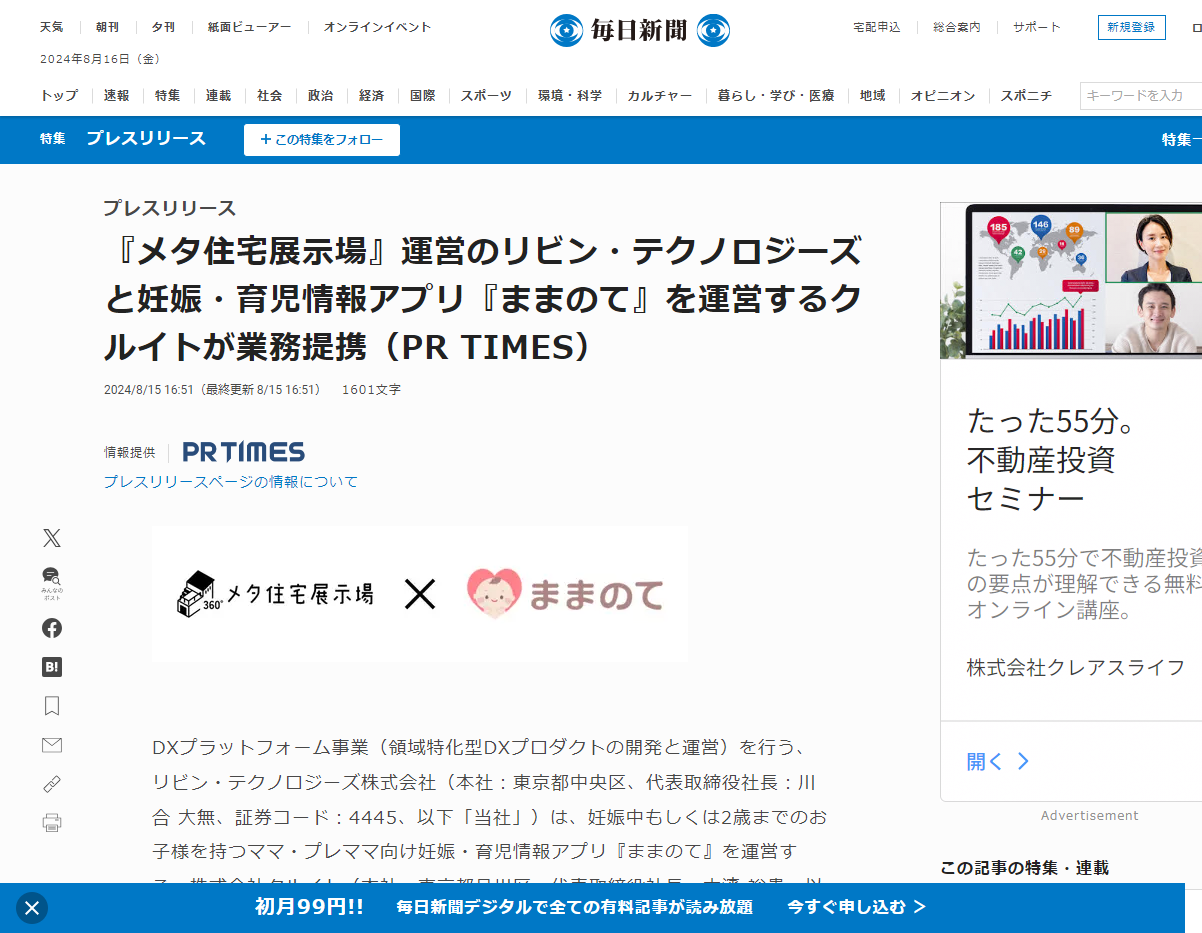
Task: Go to 宅配申込 page
Action: point(877,27)
